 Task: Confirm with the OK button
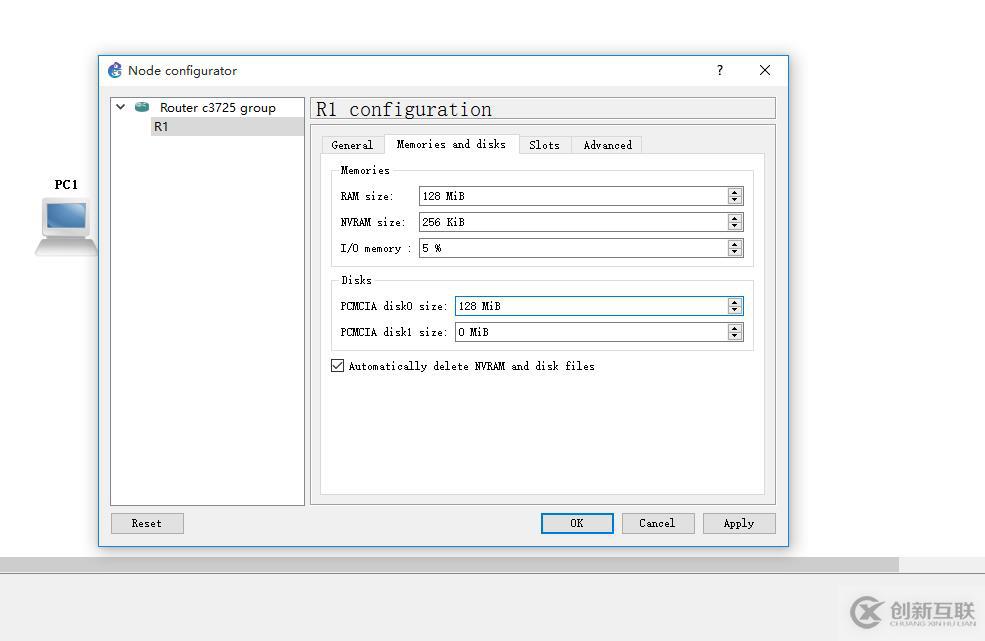tap(577, 523)
